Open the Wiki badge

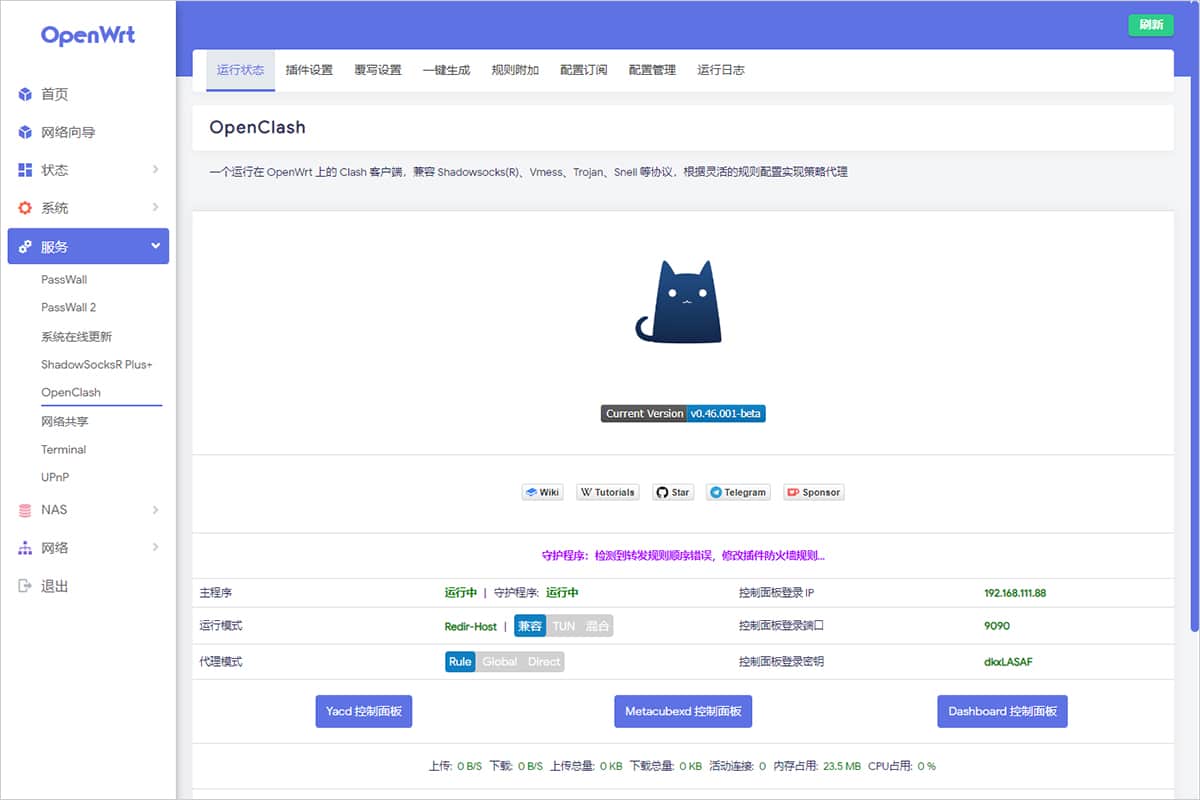coord(543,492)
